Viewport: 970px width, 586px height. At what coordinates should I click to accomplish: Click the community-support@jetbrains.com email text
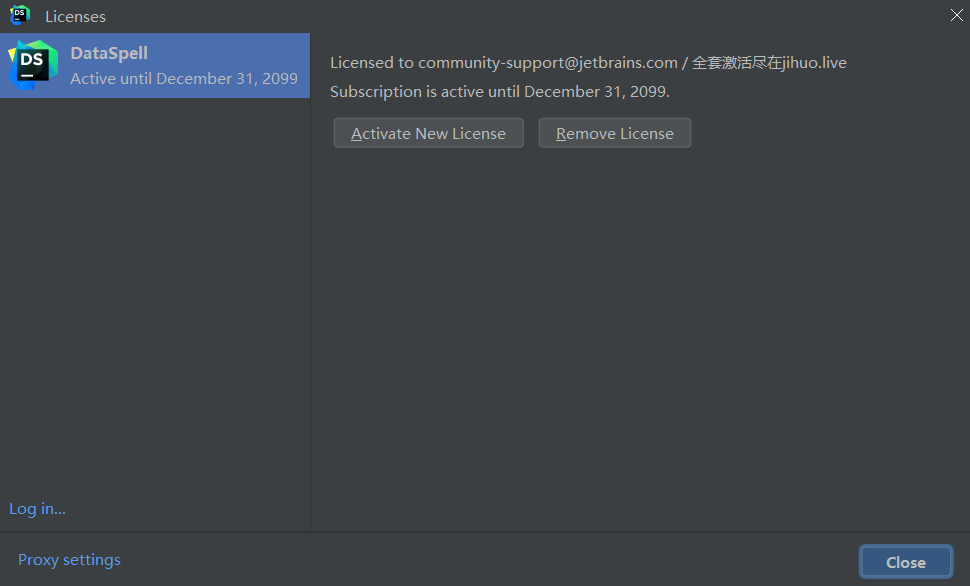click(547, 63)
